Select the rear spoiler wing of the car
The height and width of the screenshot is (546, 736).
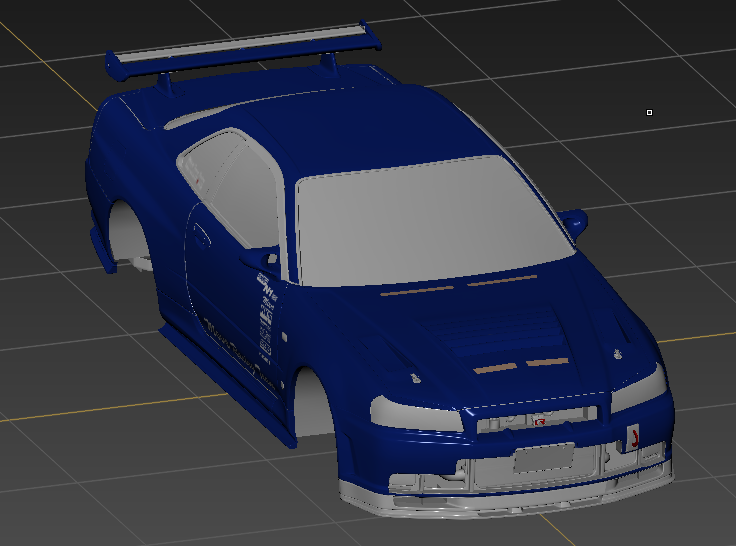pos(244,50)
